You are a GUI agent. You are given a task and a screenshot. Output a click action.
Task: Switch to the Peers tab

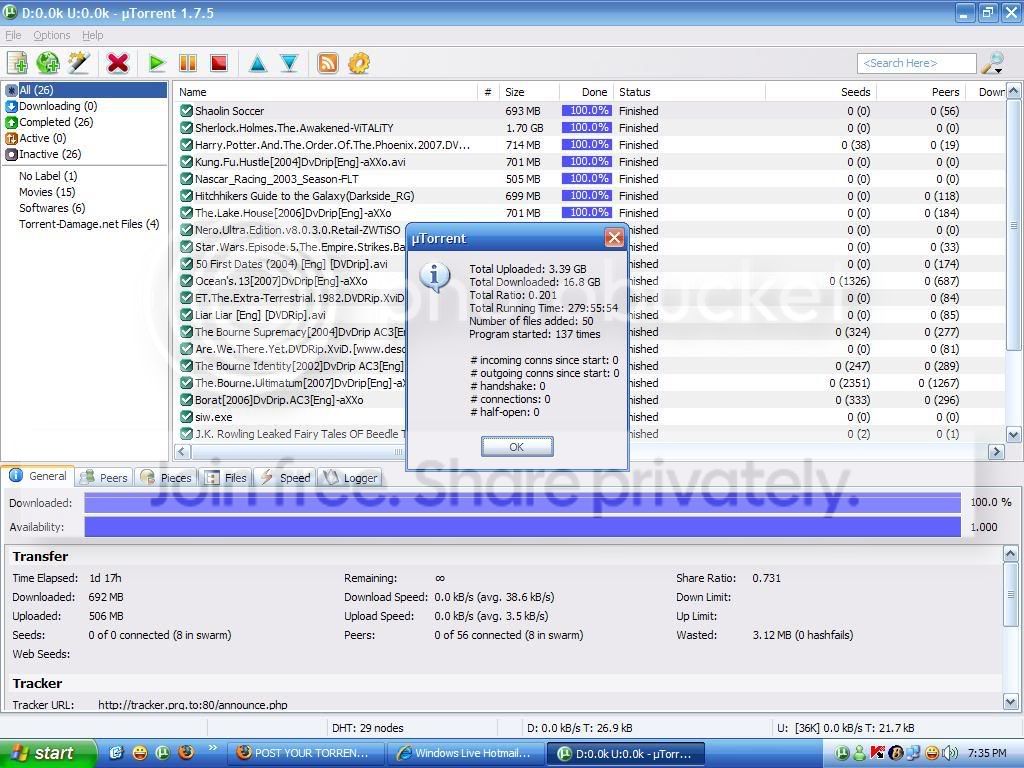pos(103,477)
